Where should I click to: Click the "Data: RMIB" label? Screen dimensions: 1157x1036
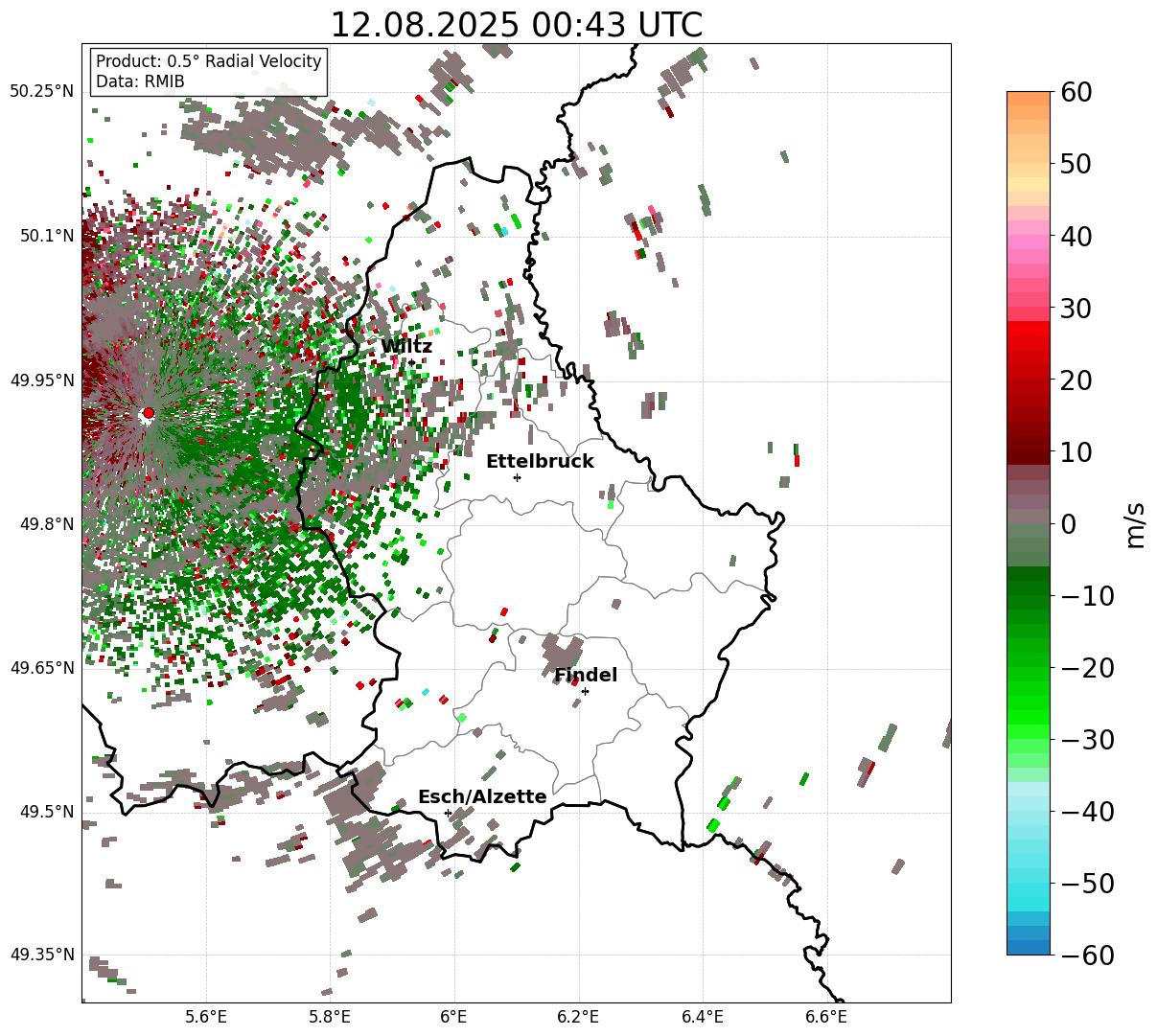point(140,81)
